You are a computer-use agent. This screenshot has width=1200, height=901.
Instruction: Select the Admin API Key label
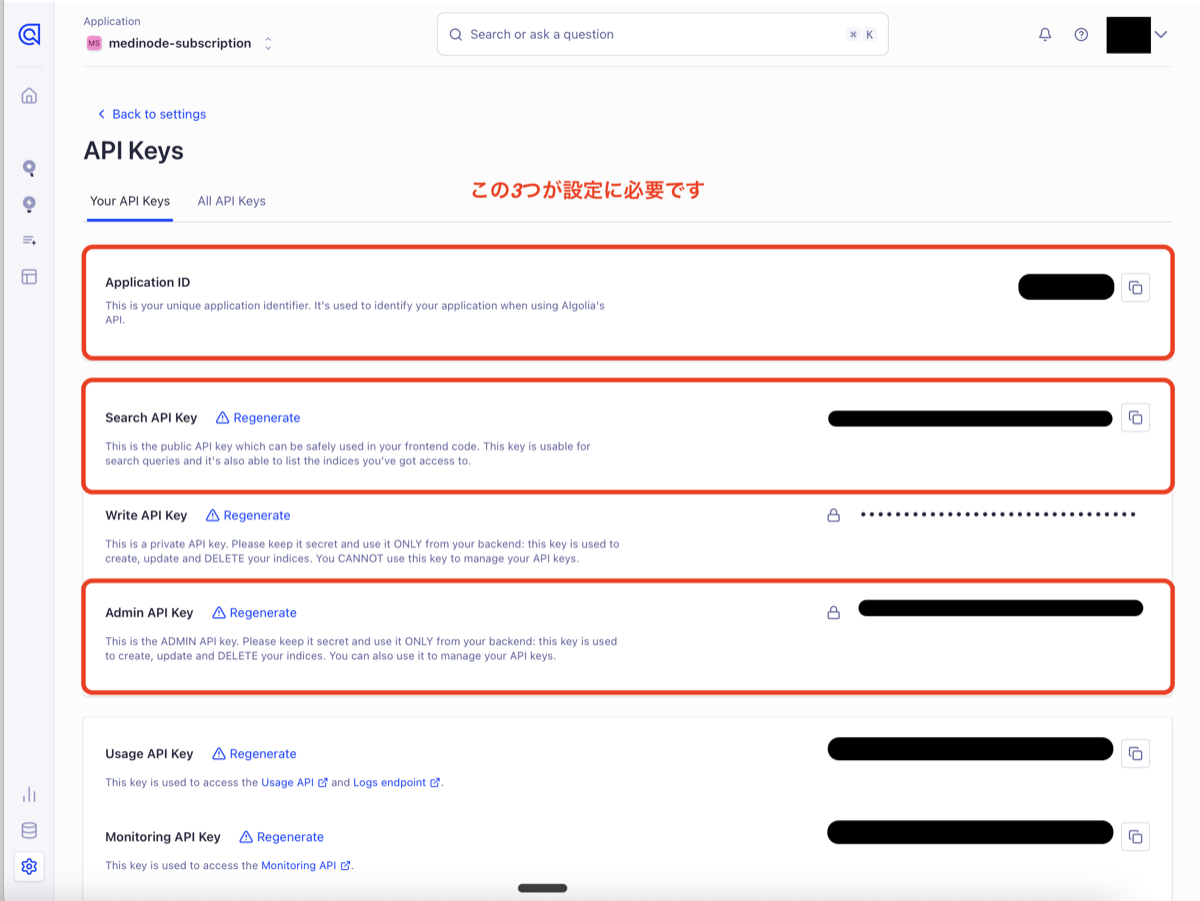[x=149, y=612]
